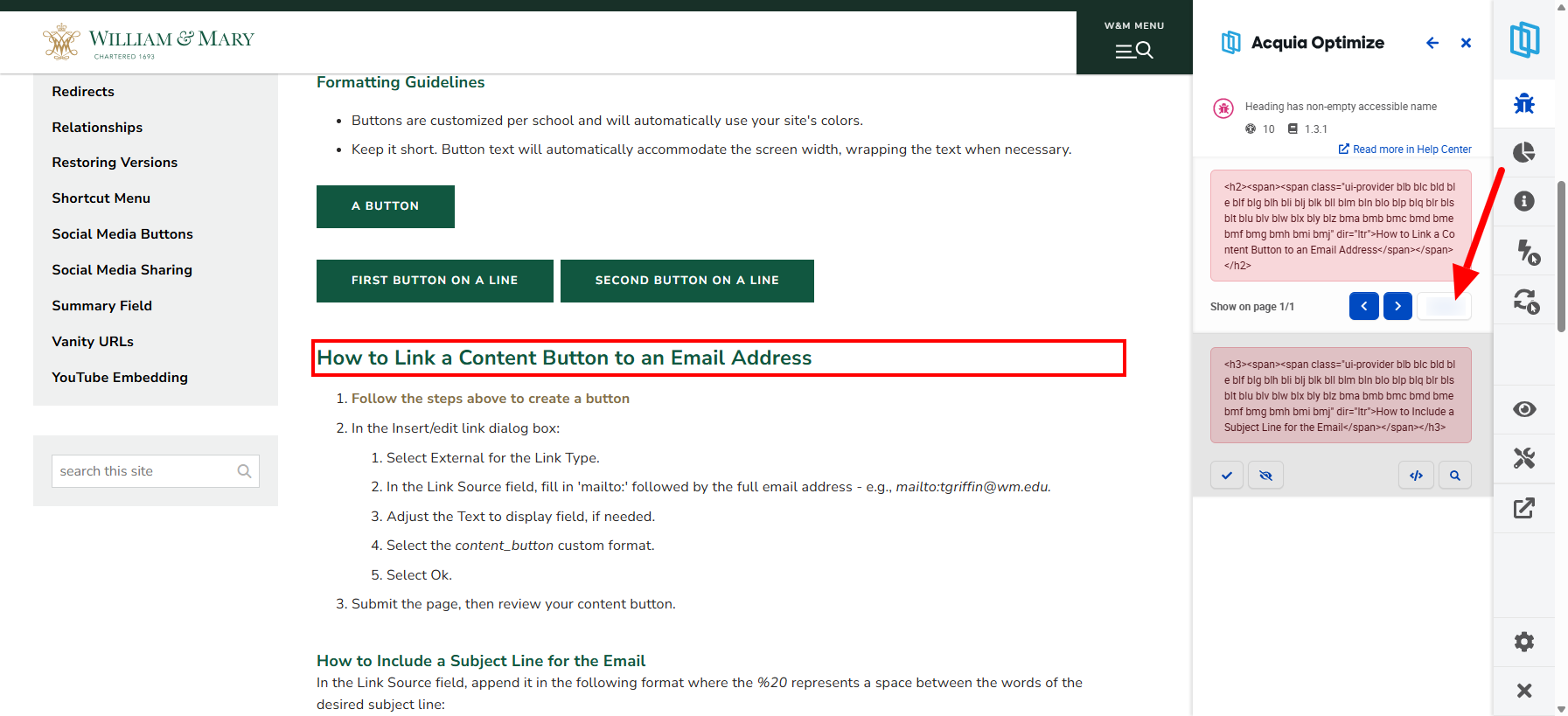Click the How to Link a Content Button heading

pos(564,358)
